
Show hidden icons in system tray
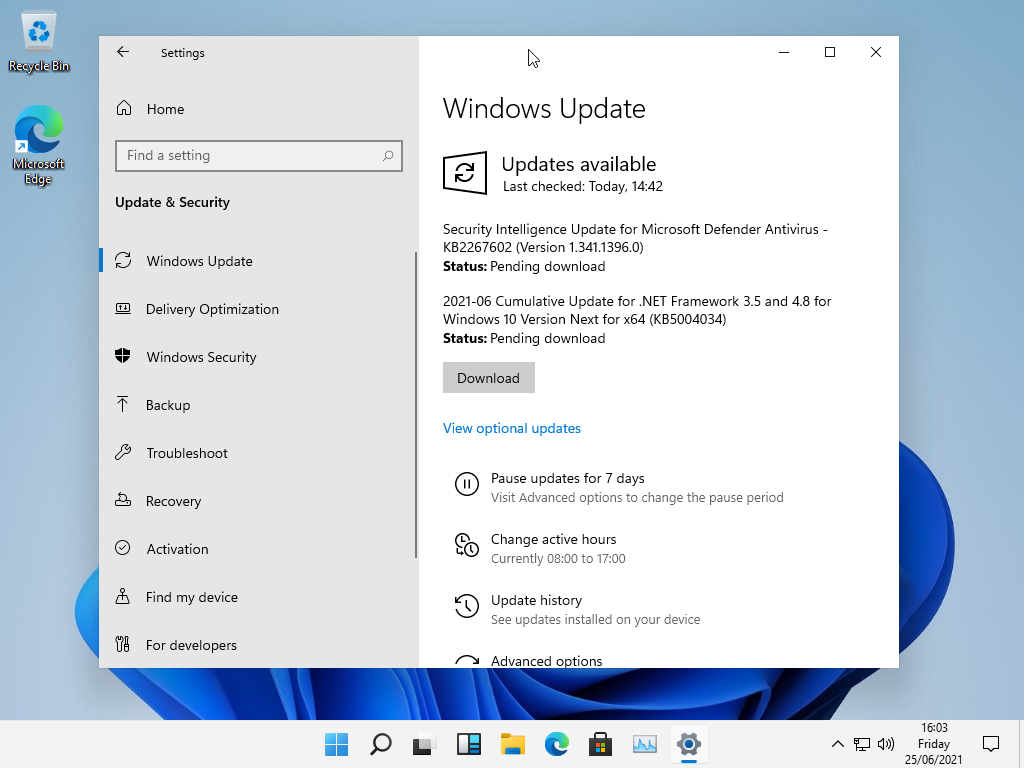[x=838, y=744]
